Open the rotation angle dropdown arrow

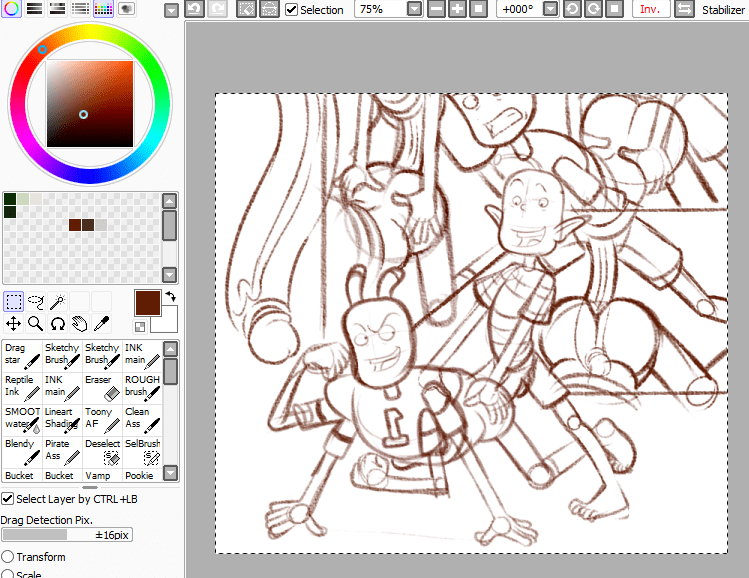[x=551, y=9]
